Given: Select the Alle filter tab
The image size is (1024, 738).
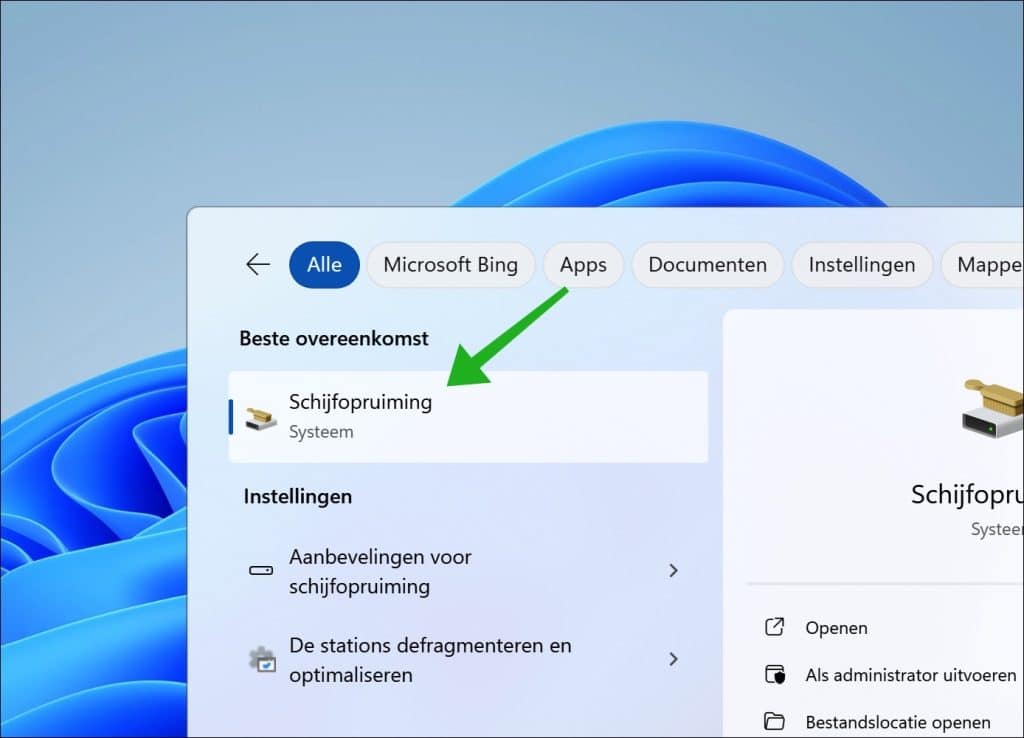Looking at the screenshot, I should (324, 265).
